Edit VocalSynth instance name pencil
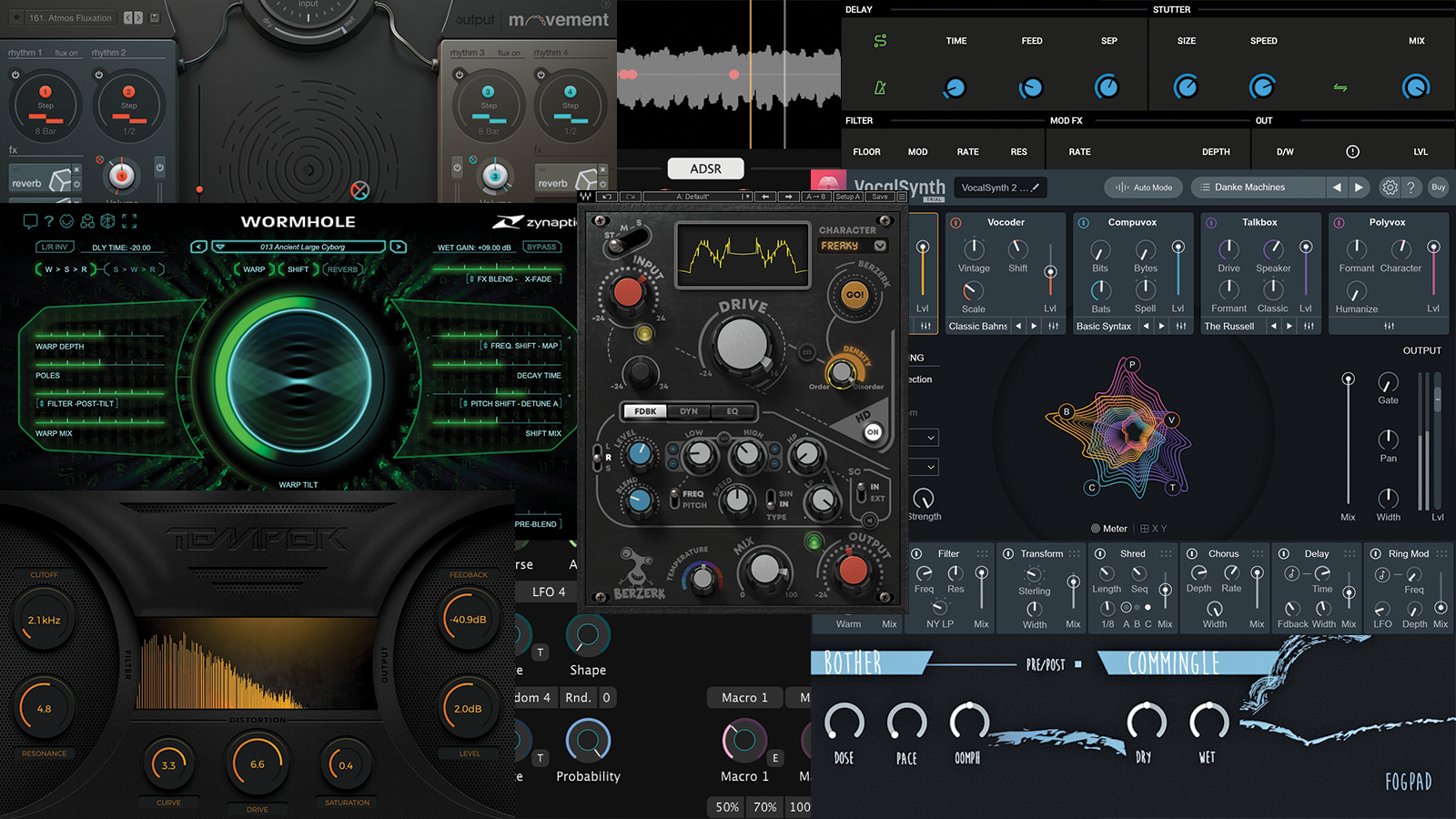 (1036, 187)
